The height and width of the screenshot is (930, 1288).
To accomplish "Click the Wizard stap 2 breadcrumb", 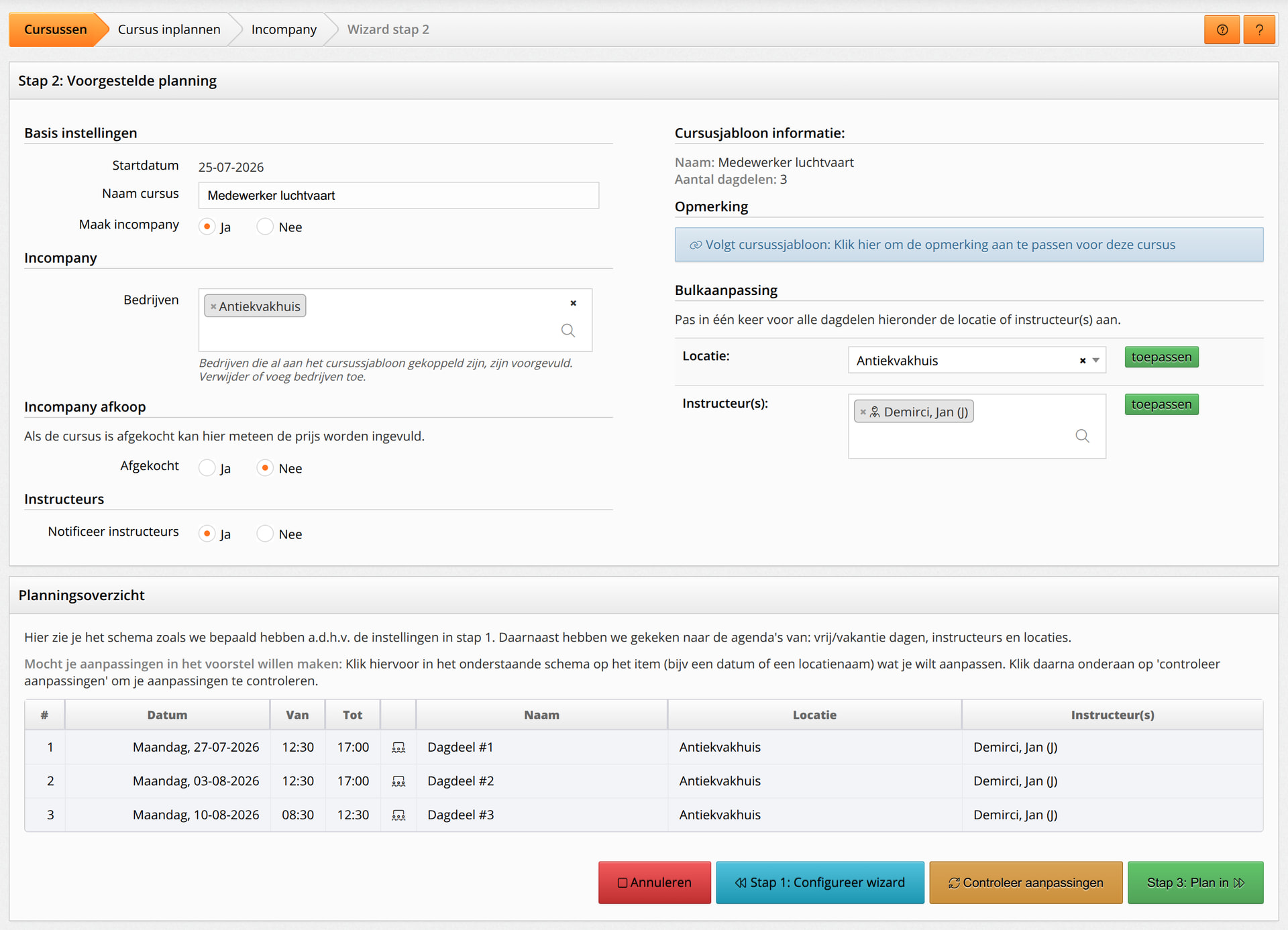I will coord(388,30).
